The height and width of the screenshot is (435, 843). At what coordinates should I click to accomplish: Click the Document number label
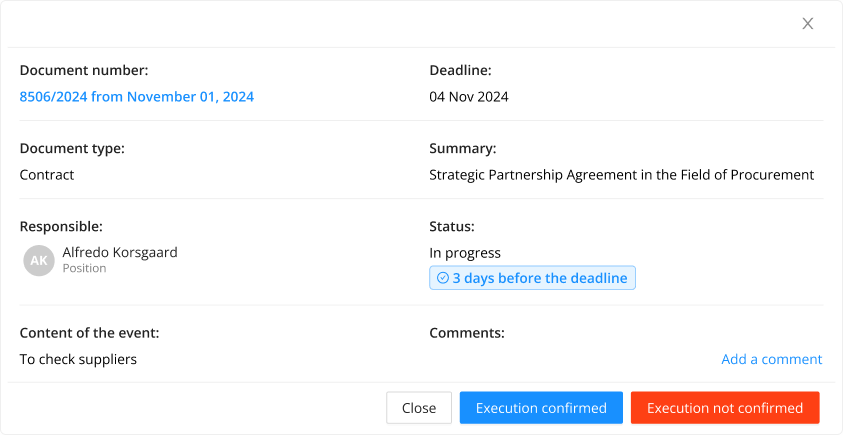[x=84, y=70]
